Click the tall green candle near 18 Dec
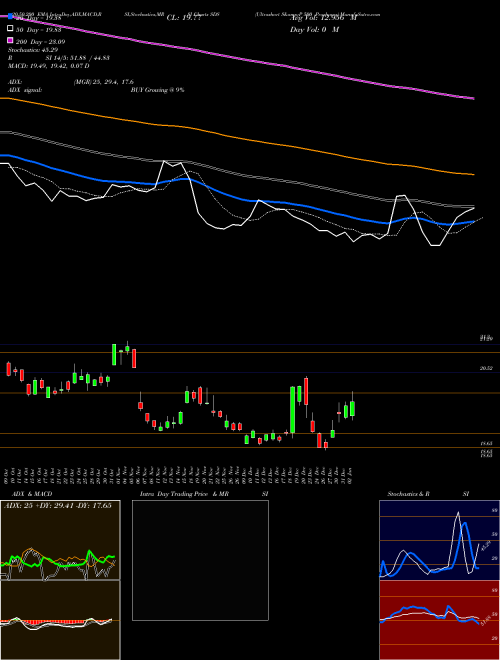The height and width of the screenshot is (660, 500). coord(293,410)
